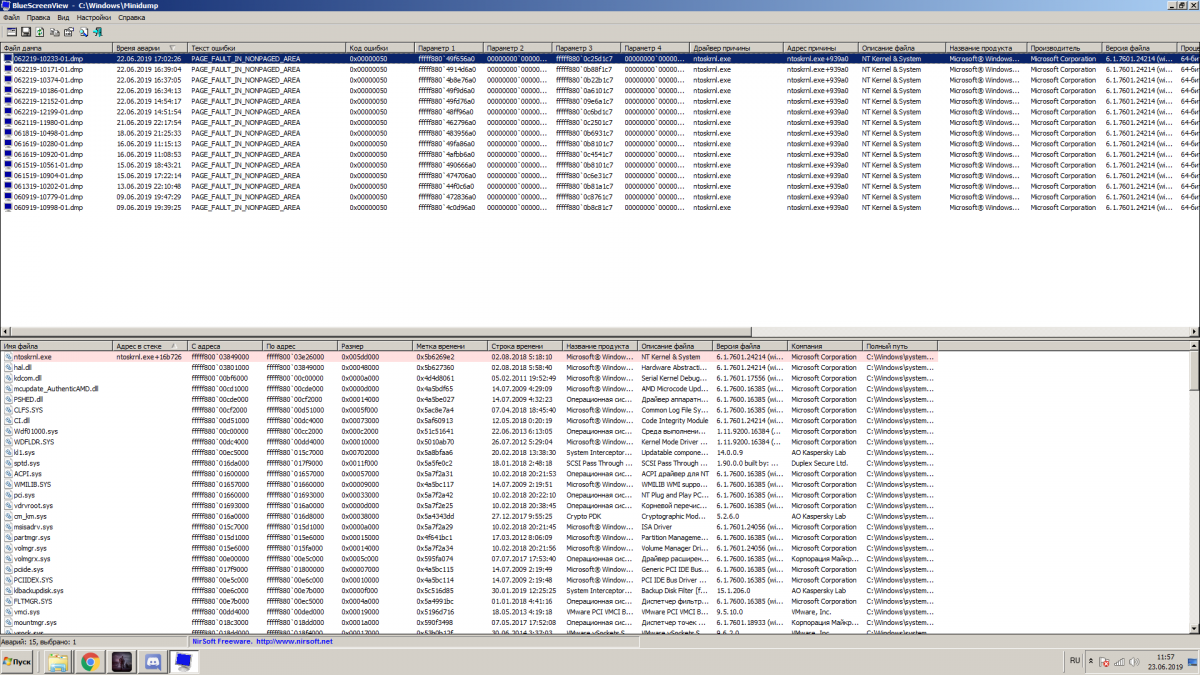Open the Файл menu

[x=12, y=18]
